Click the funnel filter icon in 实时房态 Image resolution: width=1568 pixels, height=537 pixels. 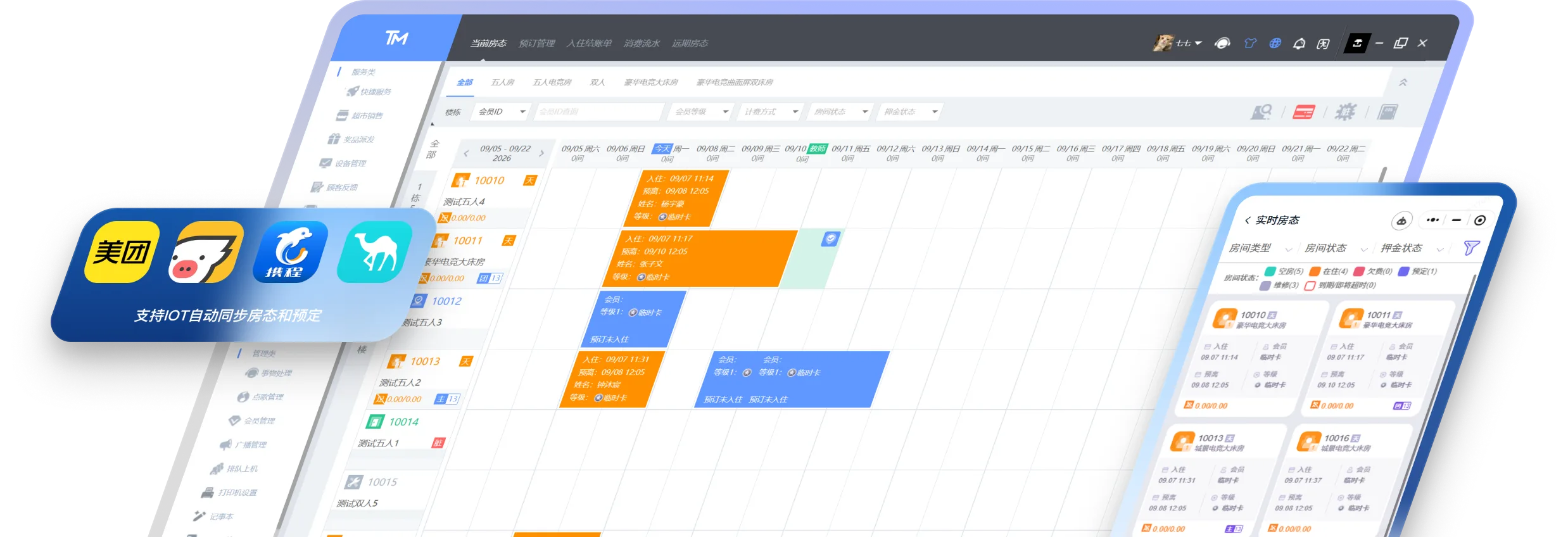coord(1471,248)
